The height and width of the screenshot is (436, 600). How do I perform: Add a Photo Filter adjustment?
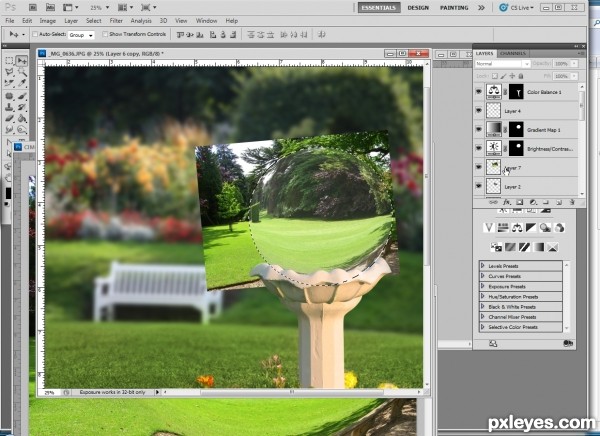[x=545, y=228]
